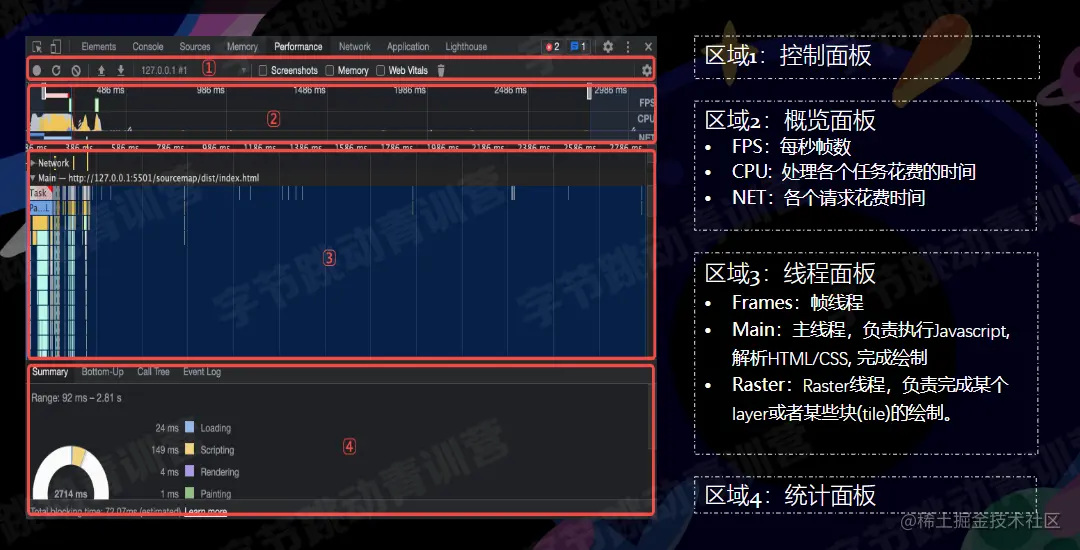Open Performance capture settings gear
Viewport: 1080px width, 550px height.
[x=646, y=70]
